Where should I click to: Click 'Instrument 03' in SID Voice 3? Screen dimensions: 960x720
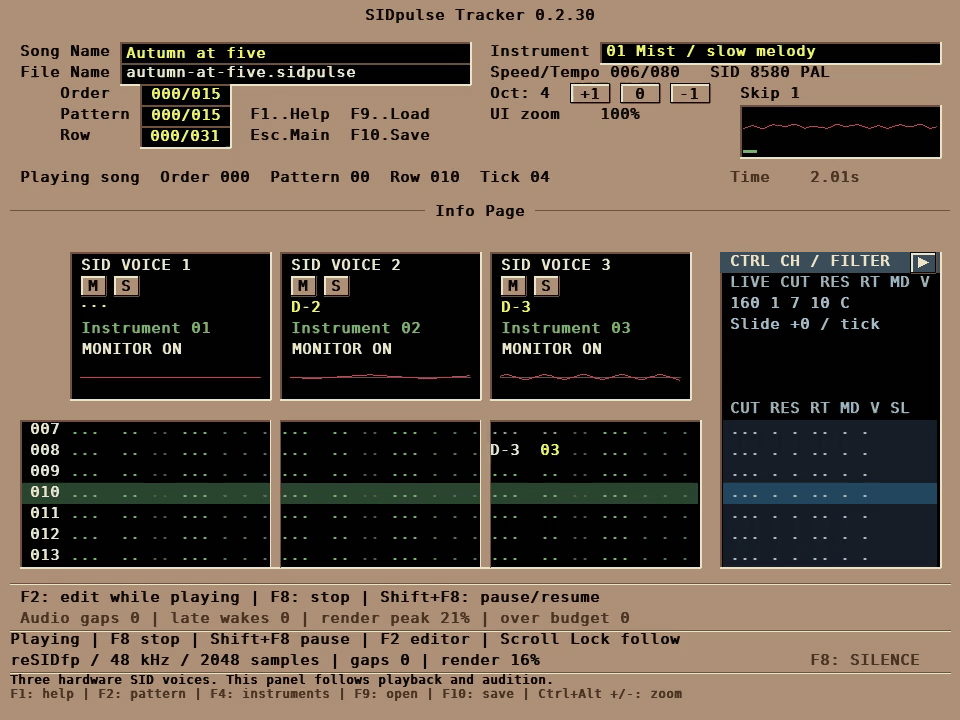point(566,328)
